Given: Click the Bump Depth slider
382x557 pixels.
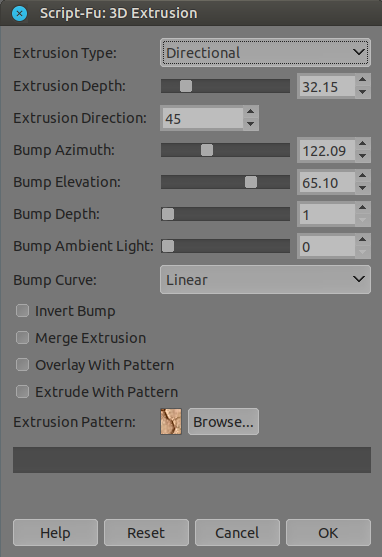Looking at the screenshot, I should click(225, 214).
